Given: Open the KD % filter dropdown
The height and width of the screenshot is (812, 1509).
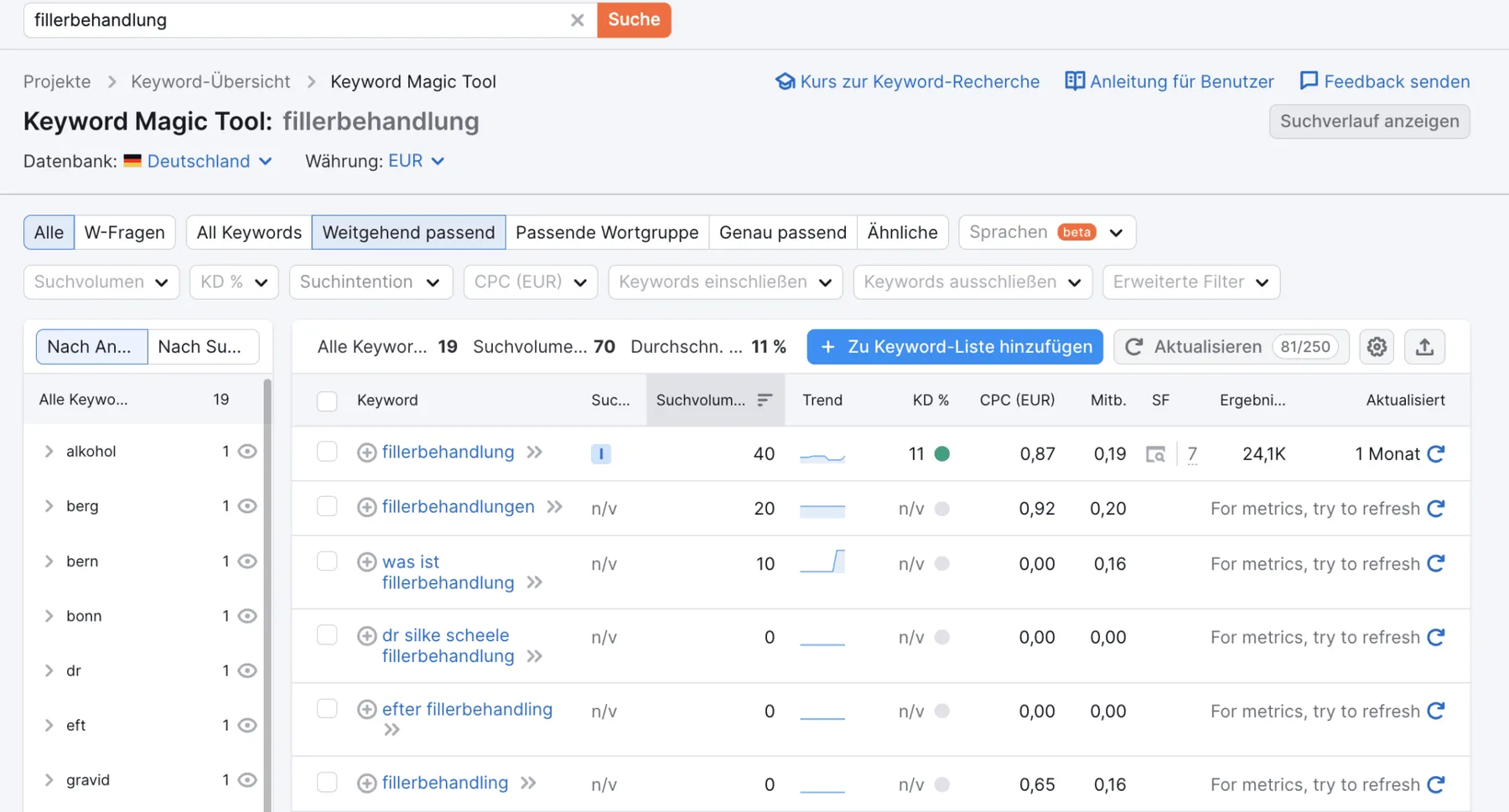Looking at the screenshot, I should (234, 282).
